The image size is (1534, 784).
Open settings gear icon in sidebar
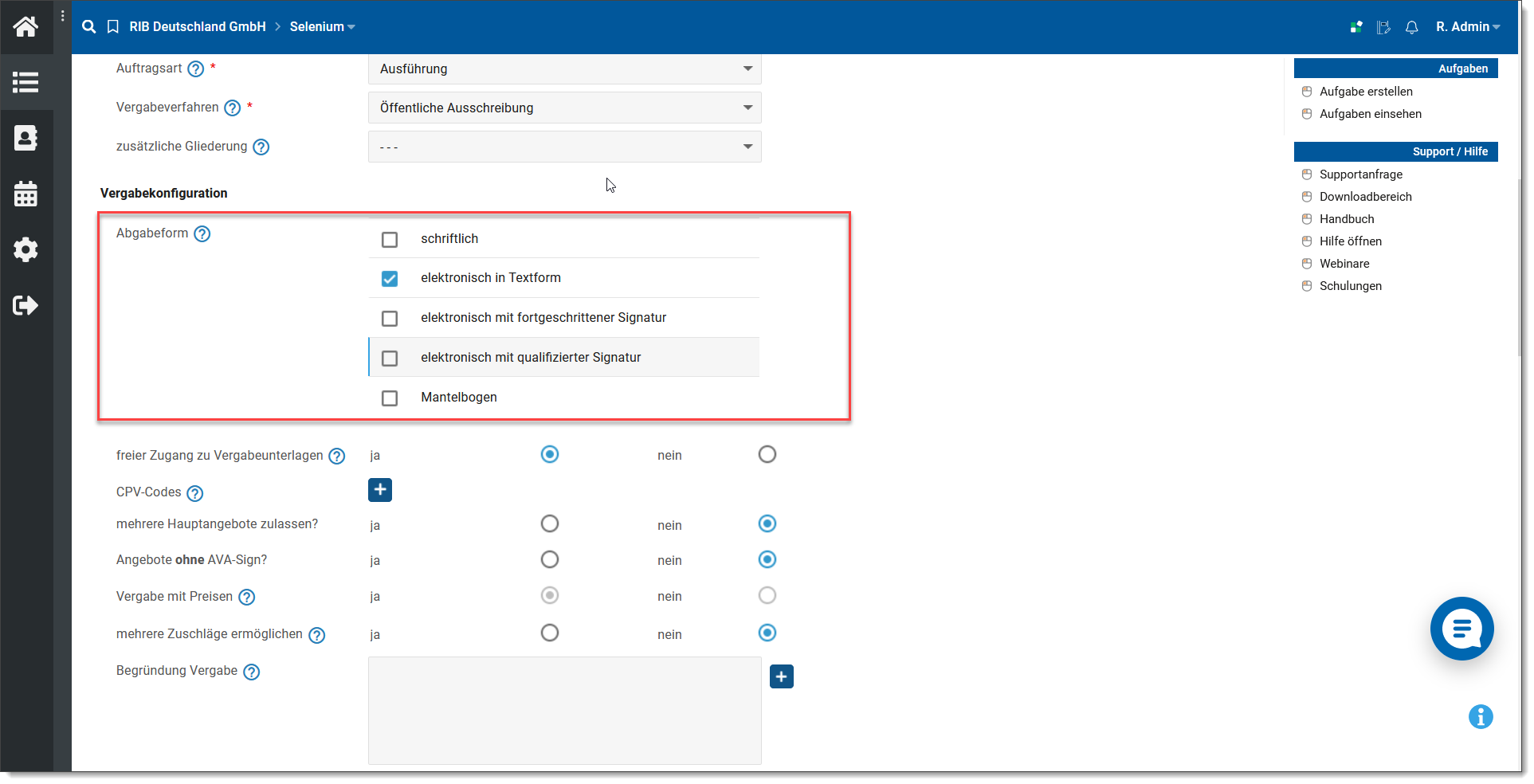26,249
